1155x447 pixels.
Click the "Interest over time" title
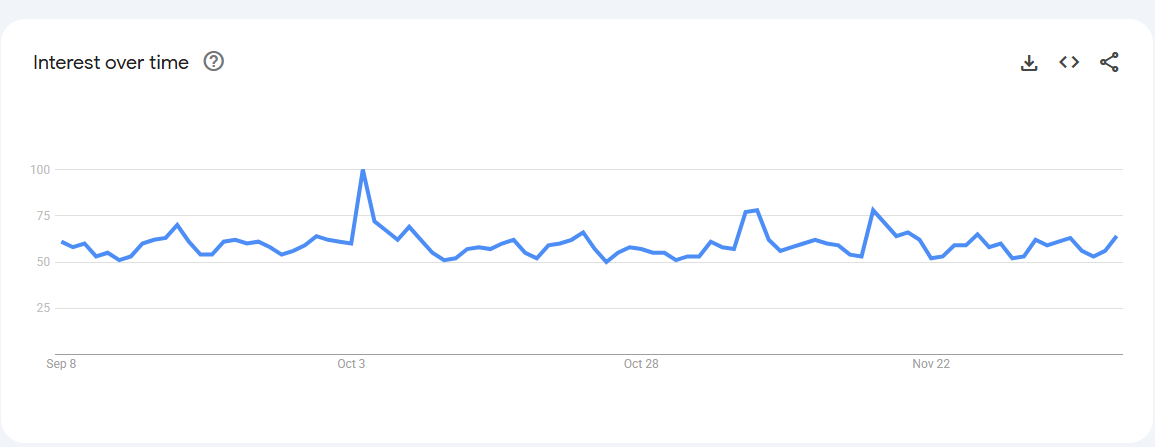111,63
